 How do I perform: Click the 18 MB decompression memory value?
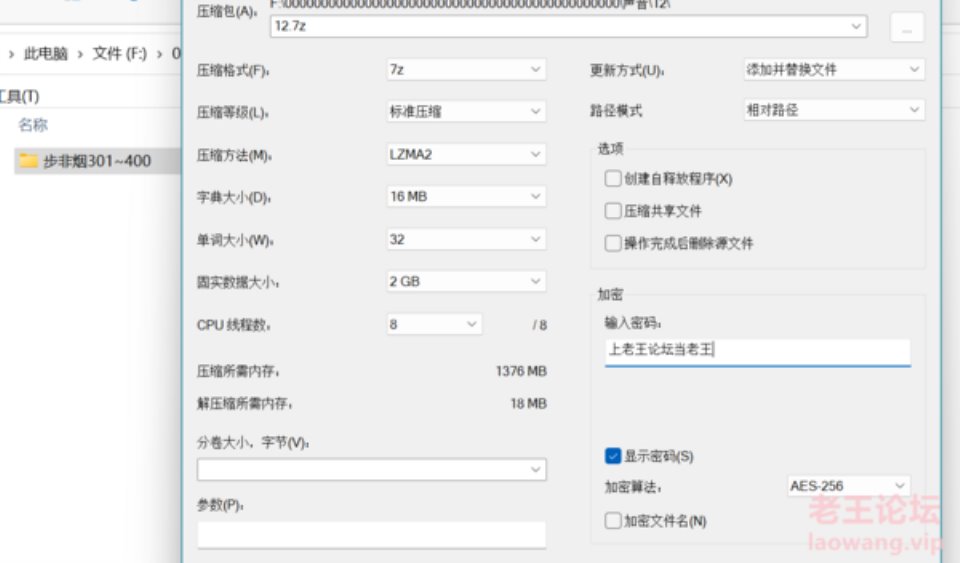coord(528,403)
